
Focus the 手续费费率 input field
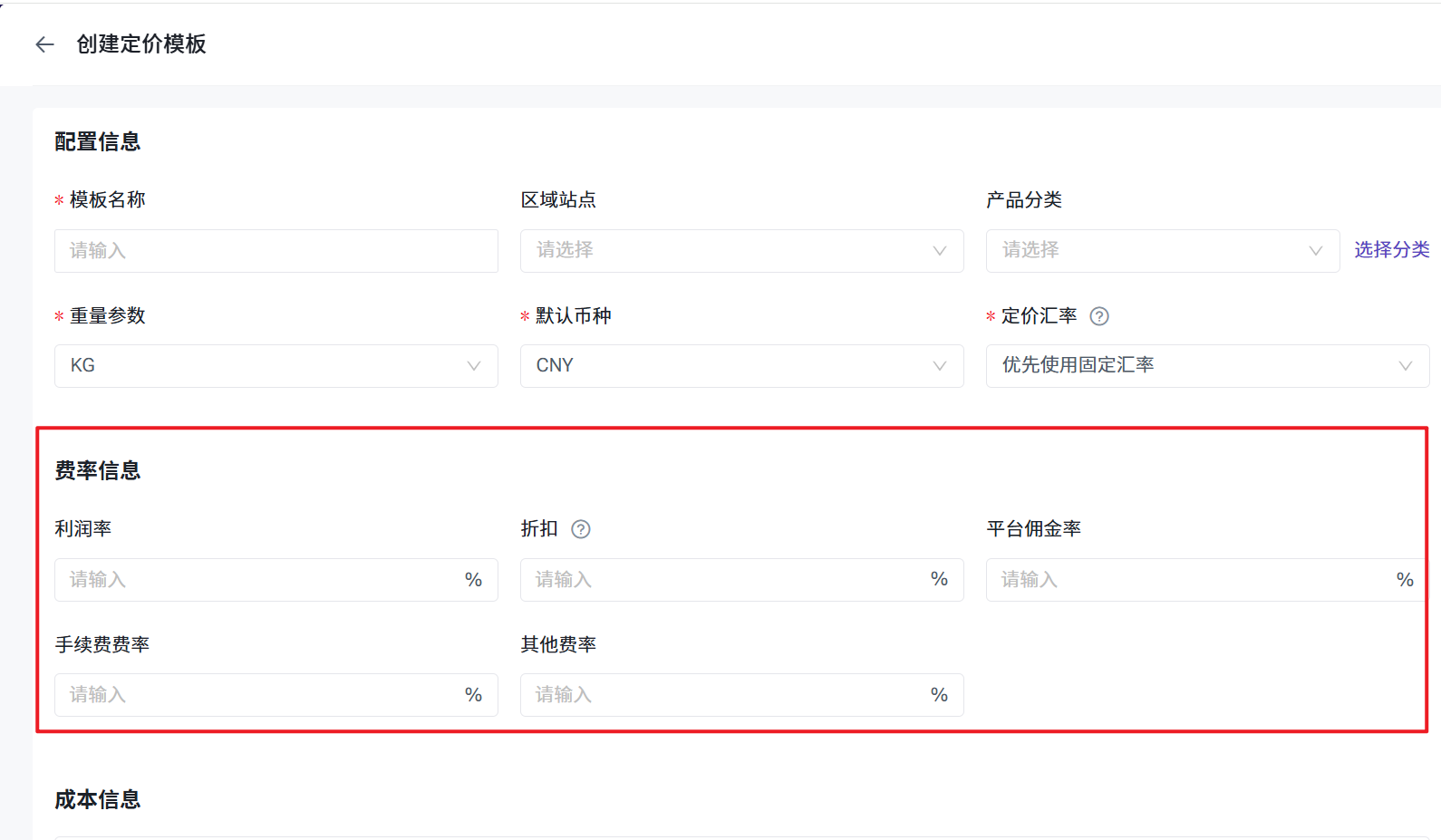(258, 695)
